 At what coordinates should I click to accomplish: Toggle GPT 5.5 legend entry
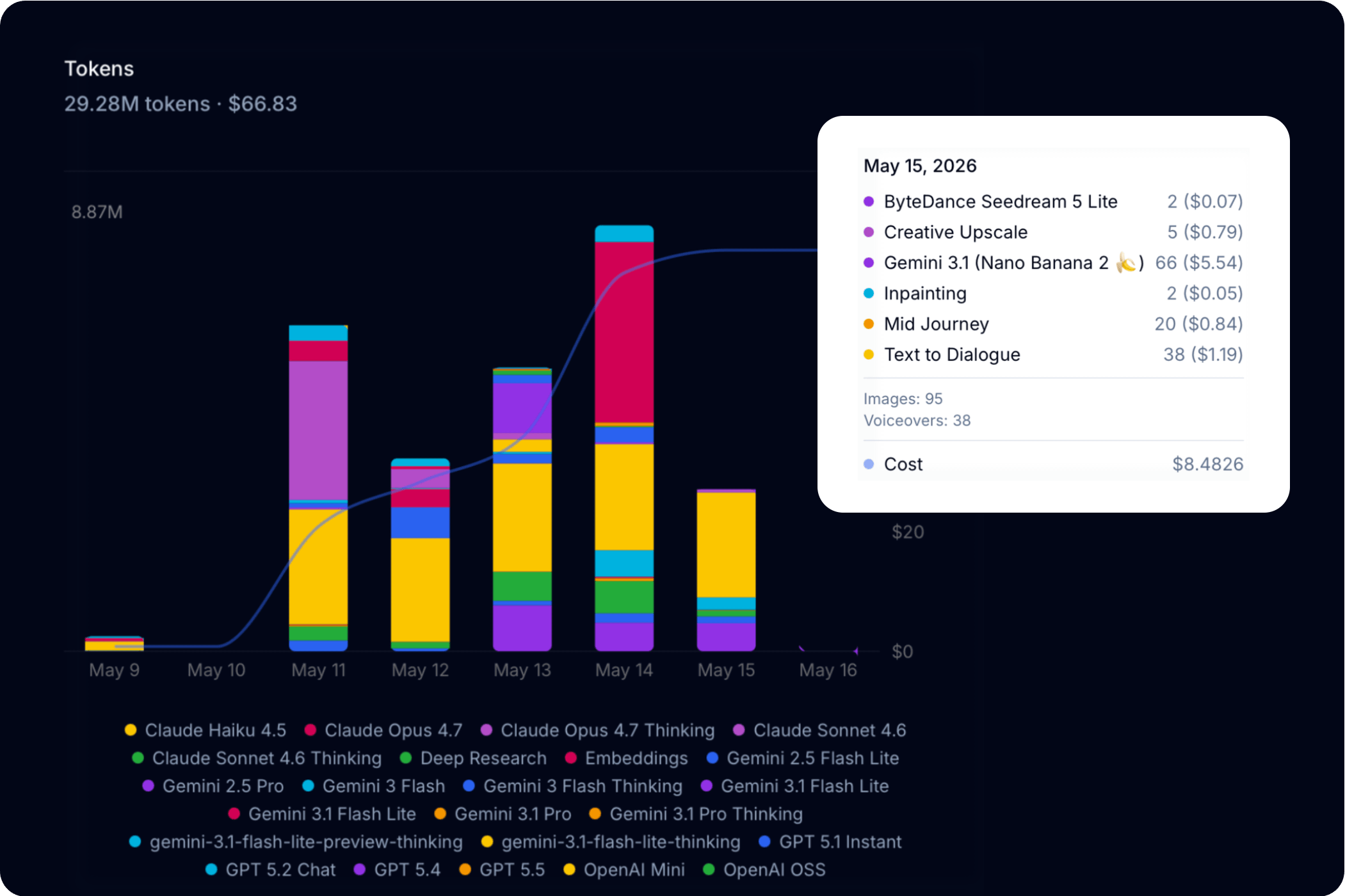pyautogui.click(x=502, y=870)
